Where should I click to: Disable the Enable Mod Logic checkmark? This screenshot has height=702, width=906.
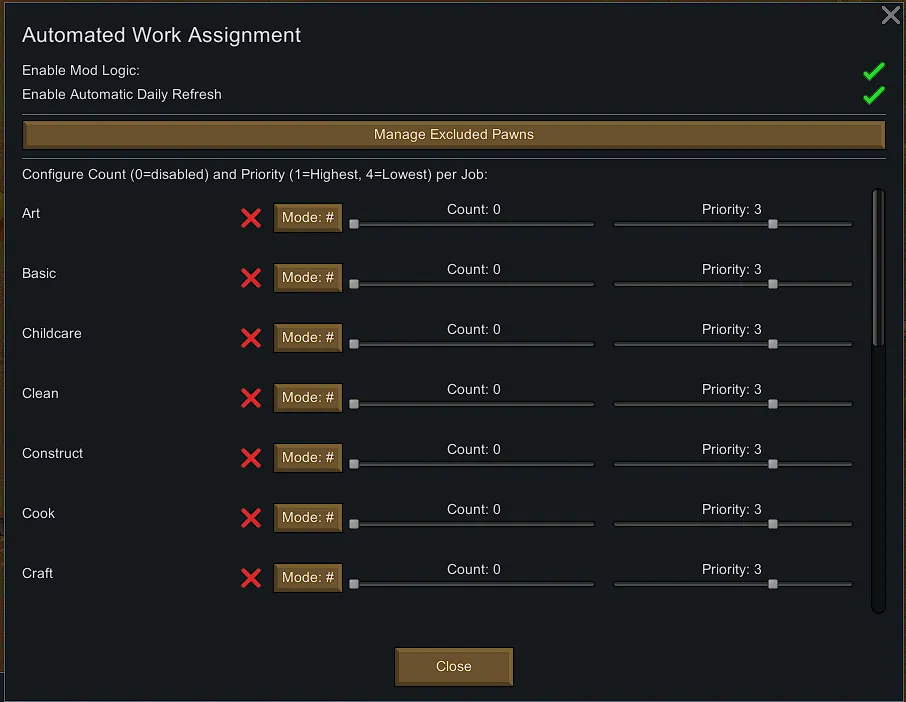pos(874,71)
